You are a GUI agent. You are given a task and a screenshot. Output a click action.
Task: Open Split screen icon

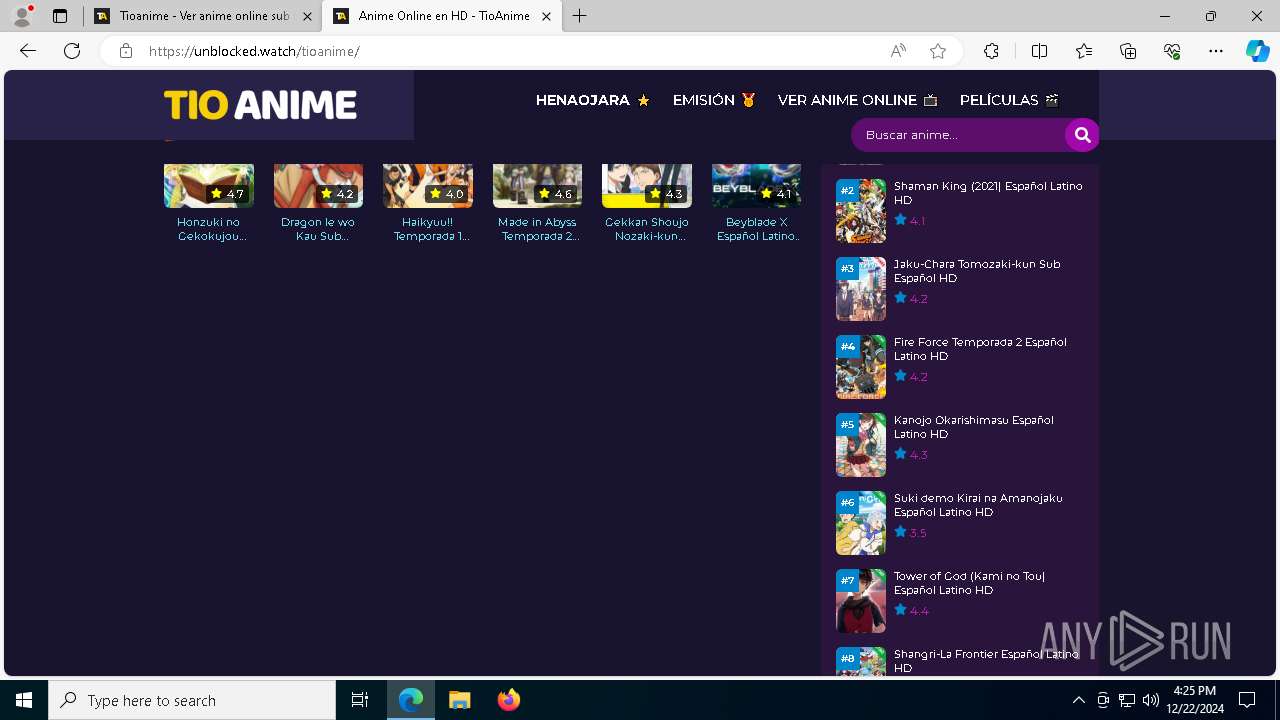pos(1039,51)
